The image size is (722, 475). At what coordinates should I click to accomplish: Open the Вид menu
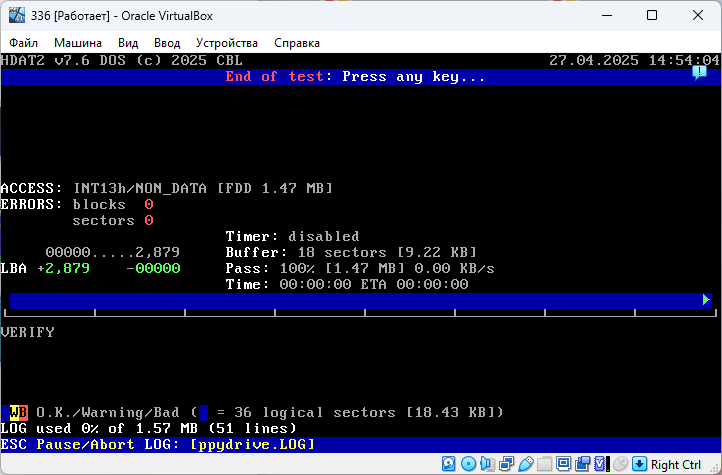click(128, 43)
